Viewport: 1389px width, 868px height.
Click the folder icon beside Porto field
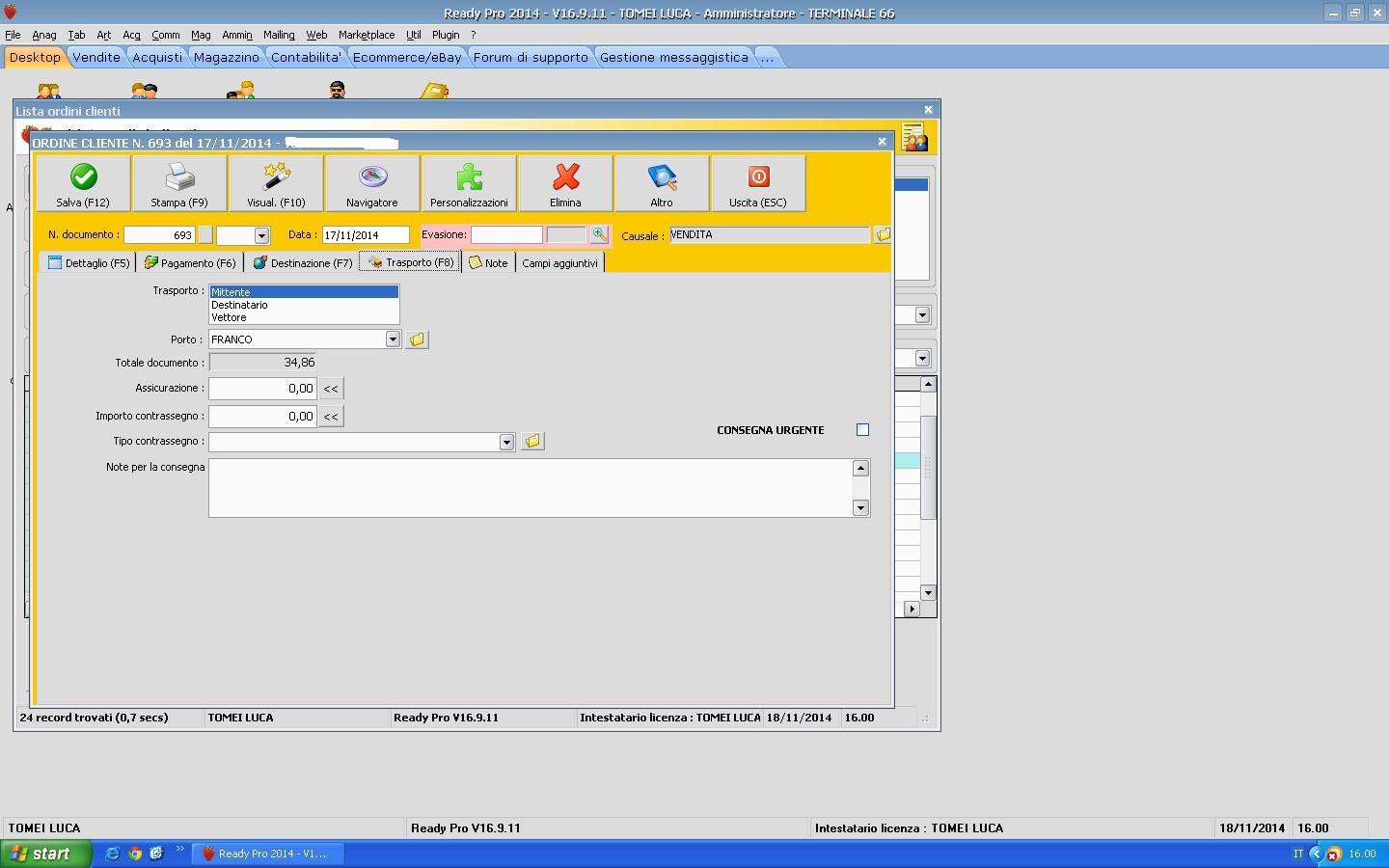(x=417, y=339)
